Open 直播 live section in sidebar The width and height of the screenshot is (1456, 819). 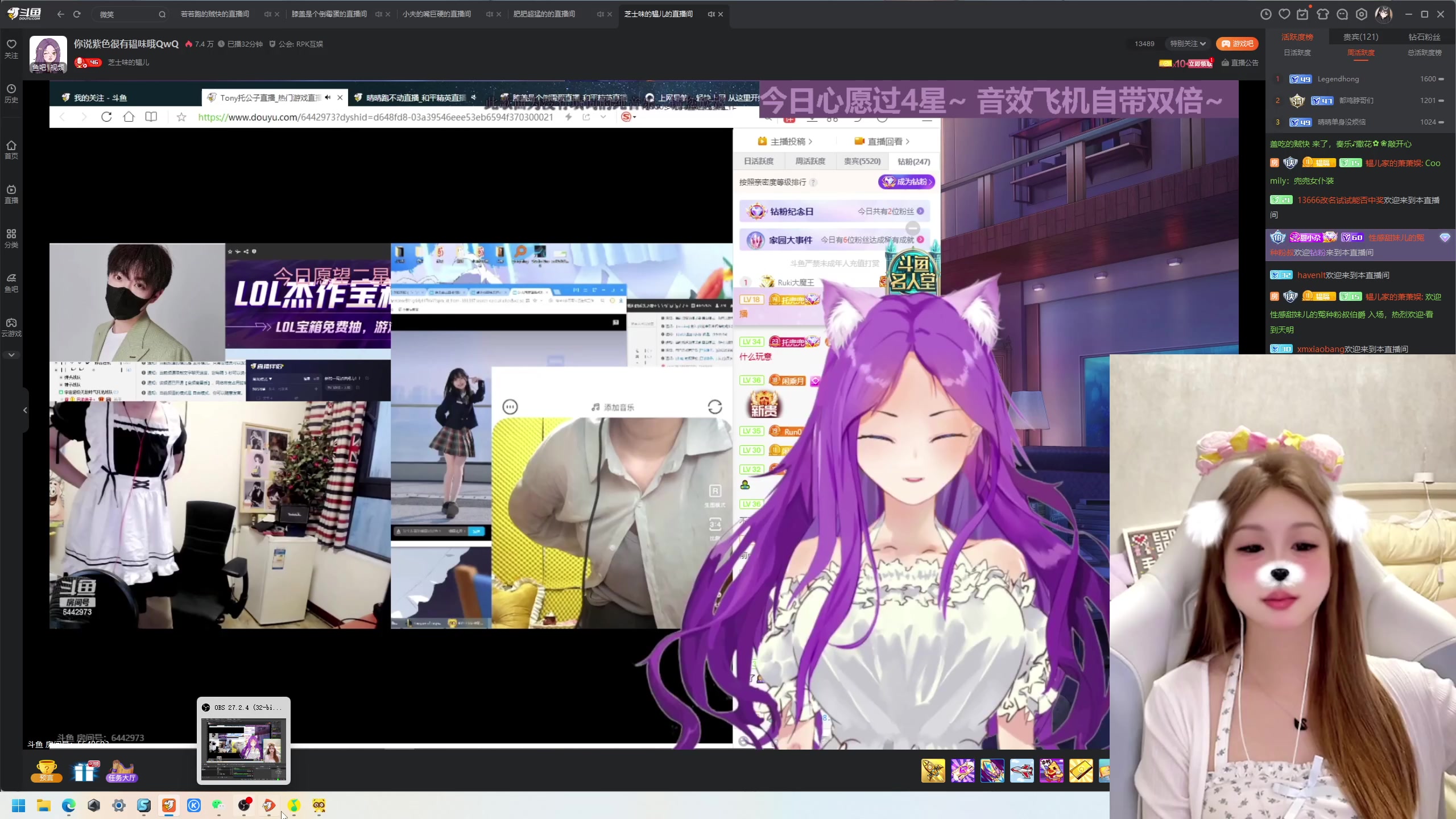pos(11,194)
